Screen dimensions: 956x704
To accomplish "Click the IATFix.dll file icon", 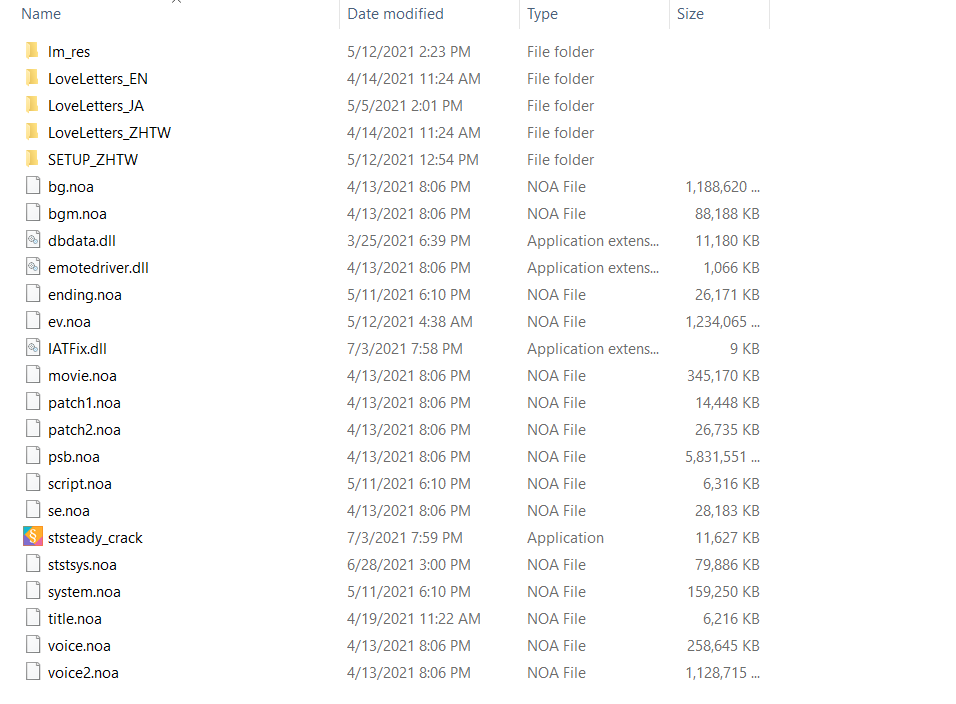I will tap(33, 347).
